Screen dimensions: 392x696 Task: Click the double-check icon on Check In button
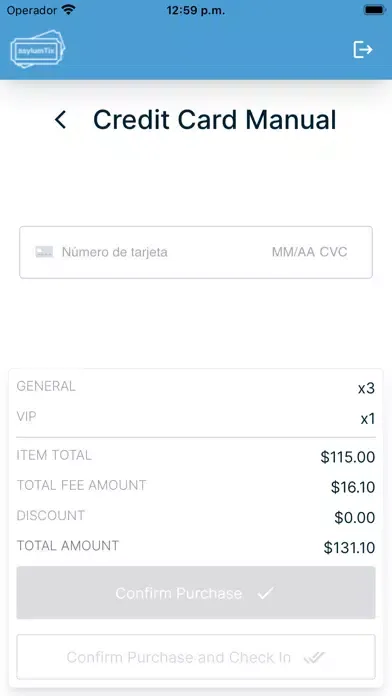[x=314, y=657]
